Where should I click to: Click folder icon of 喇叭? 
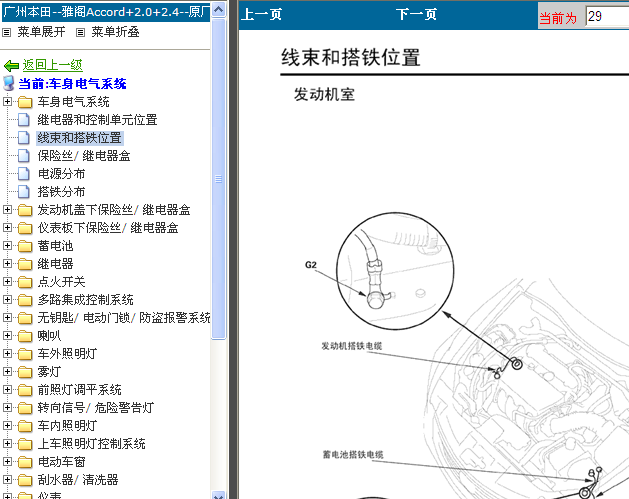(x=25, y=336)
